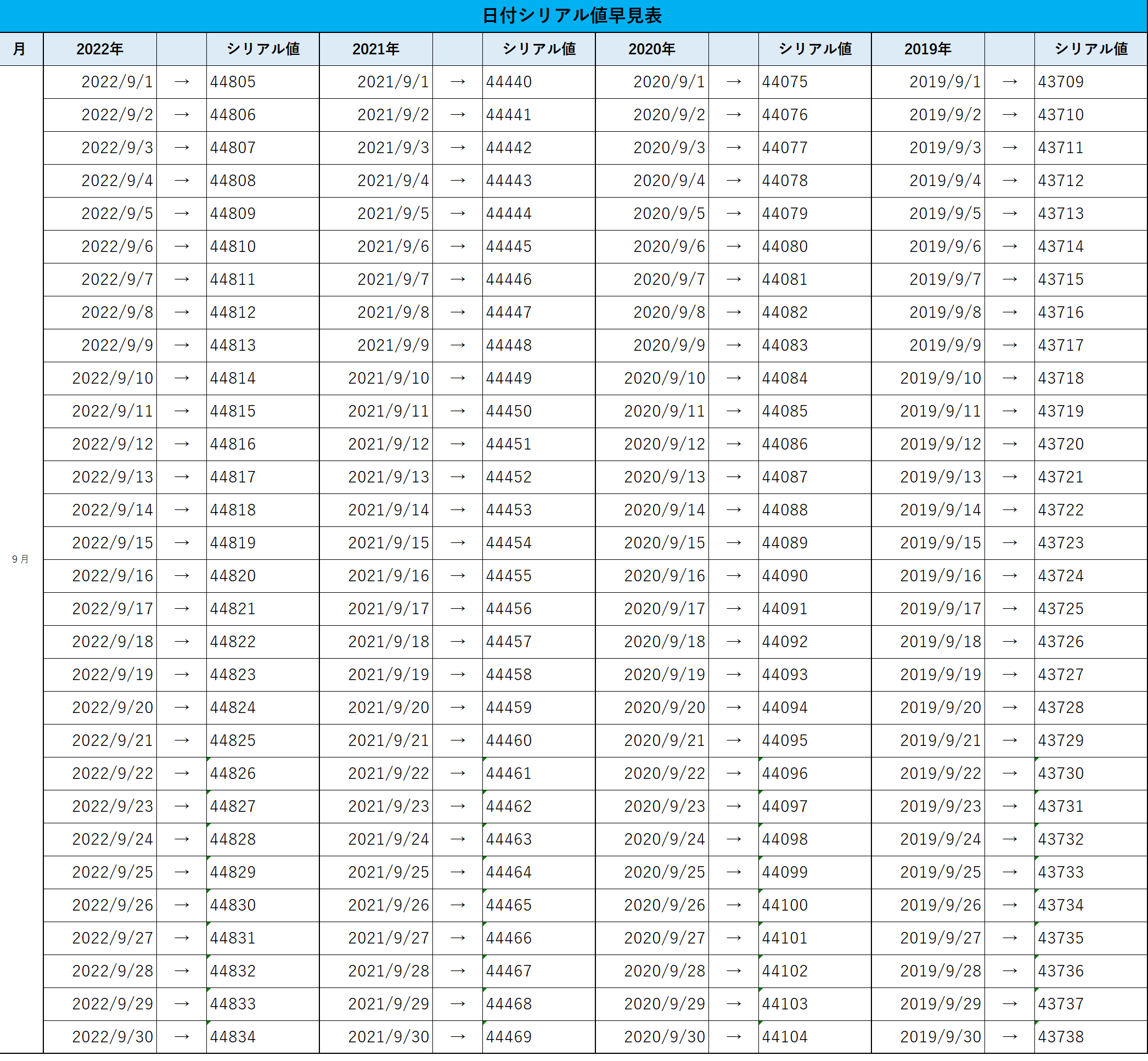Select the serial value 44834
Image resolution: width=1148 pixels, height=1061 pixels.
click(x=263, y=1037)
